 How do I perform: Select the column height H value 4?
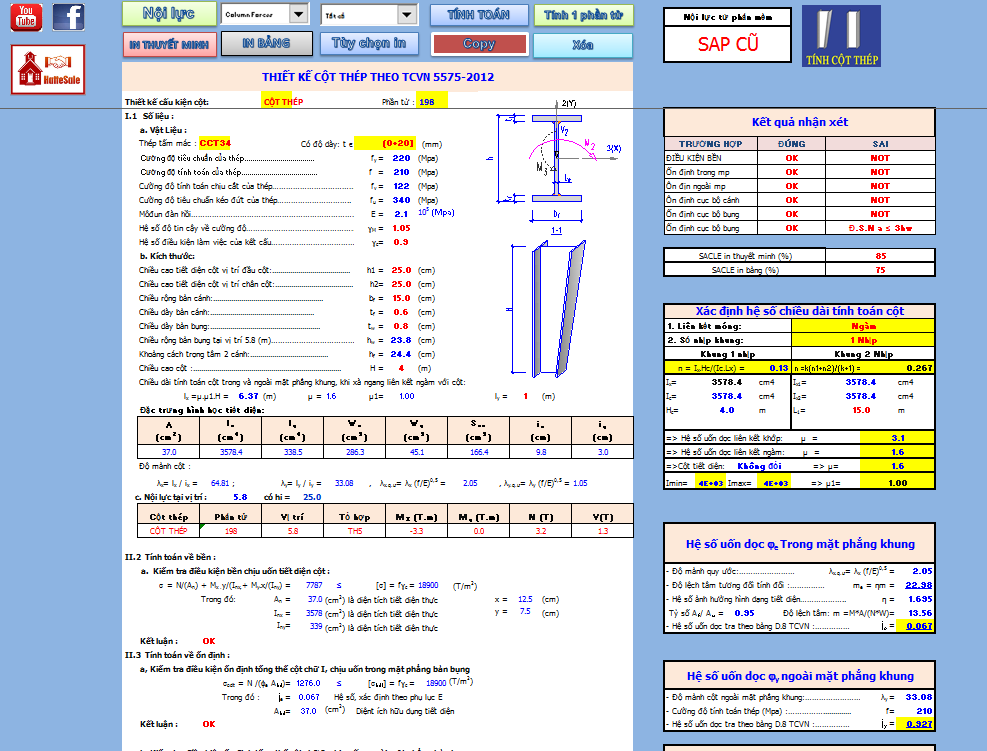click(x=401, y=368)
